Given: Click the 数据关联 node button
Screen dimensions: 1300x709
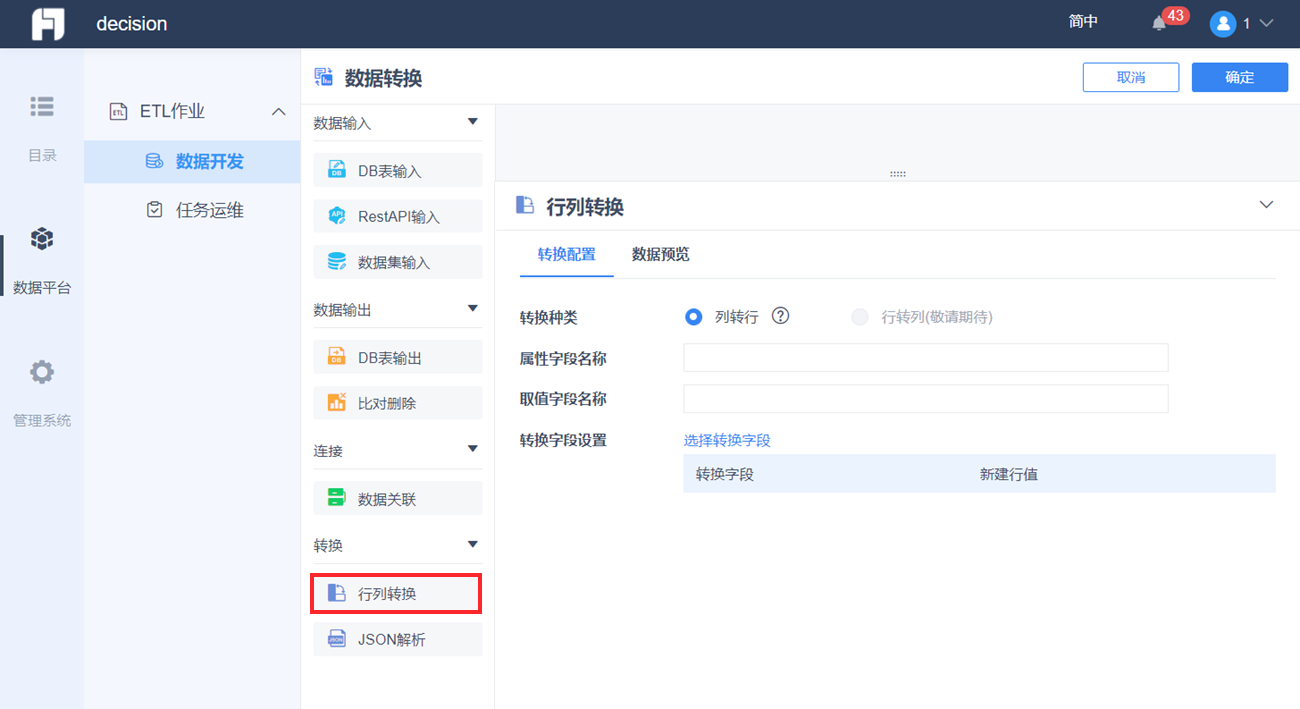Looking at the screenshot, I should (x=397, y=498).
